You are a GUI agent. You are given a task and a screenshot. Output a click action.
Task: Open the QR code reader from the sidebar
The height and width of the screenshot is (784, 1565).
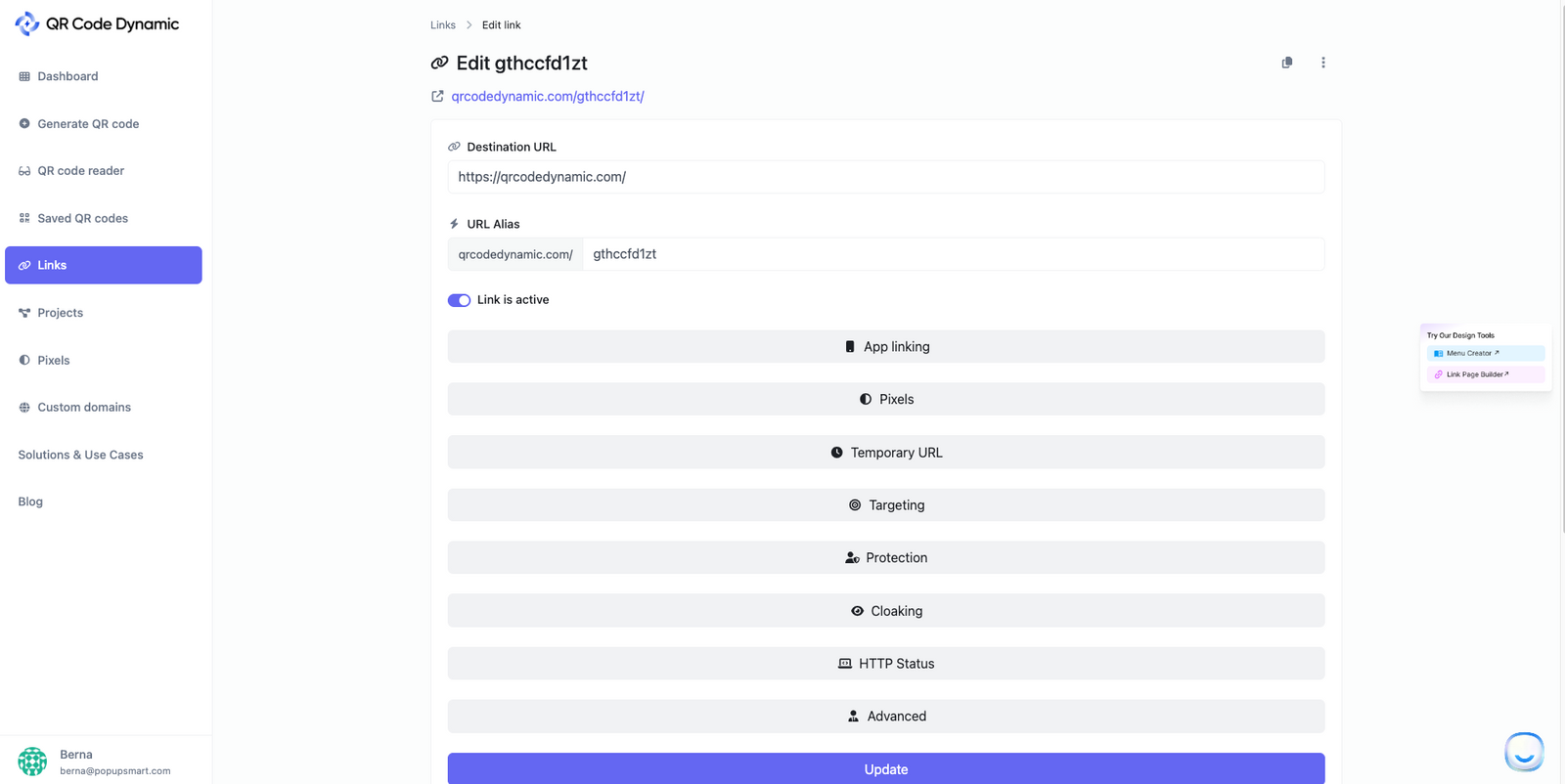(23, 170)
